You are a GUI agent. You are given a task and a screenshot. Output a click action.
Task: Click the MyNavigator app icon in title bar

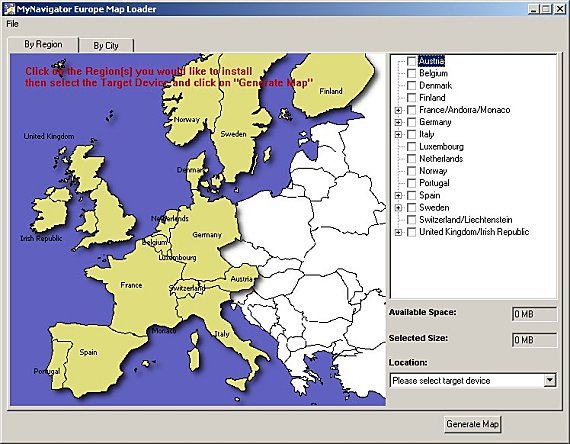pyautogui.click(x=9, y=9)
